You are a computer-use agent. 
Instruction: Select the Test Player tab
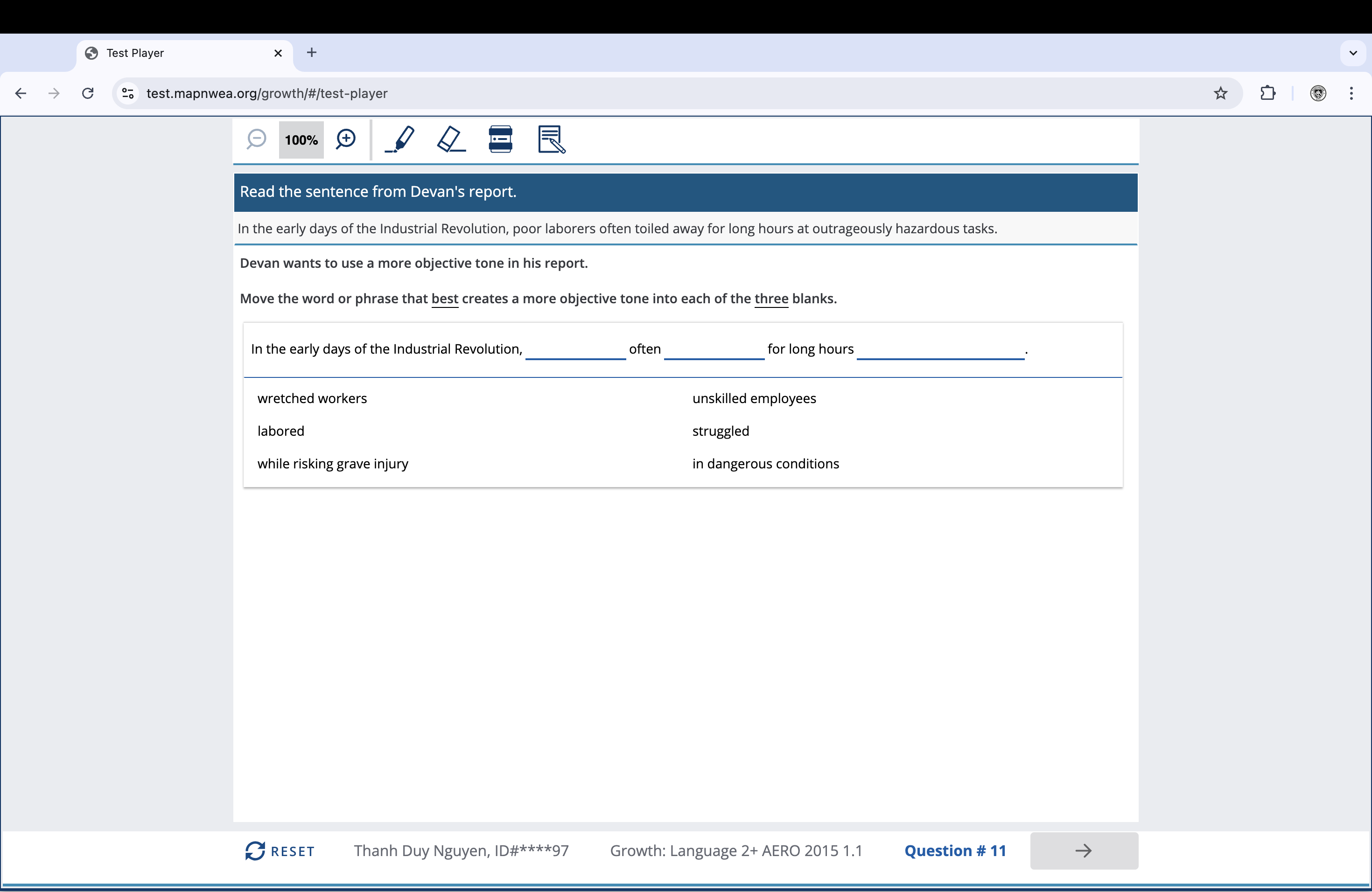coord(184,53)
